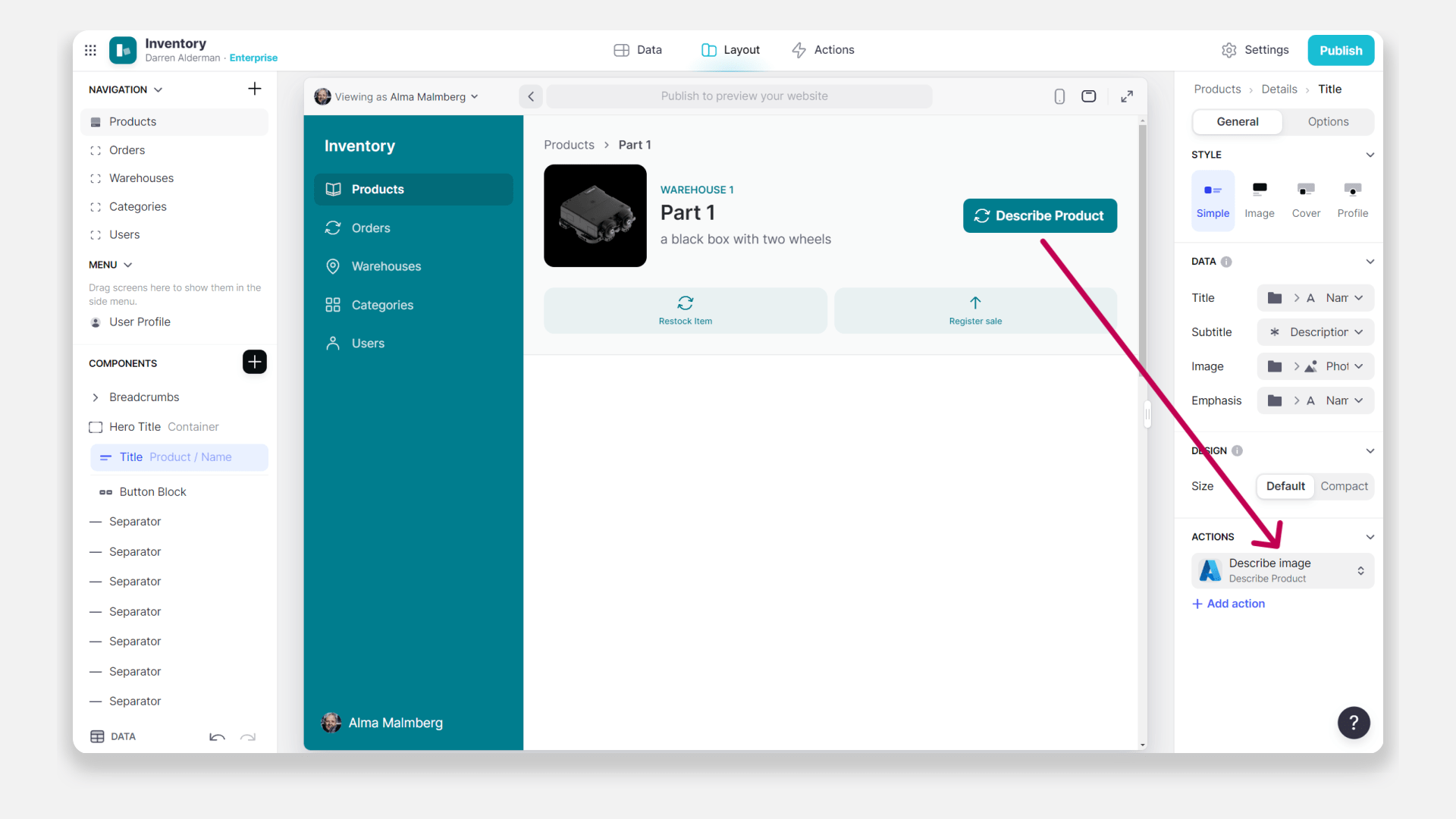Expand the Breadcrumbs component tree item
Screen dimensions: 1456x819
96,397
